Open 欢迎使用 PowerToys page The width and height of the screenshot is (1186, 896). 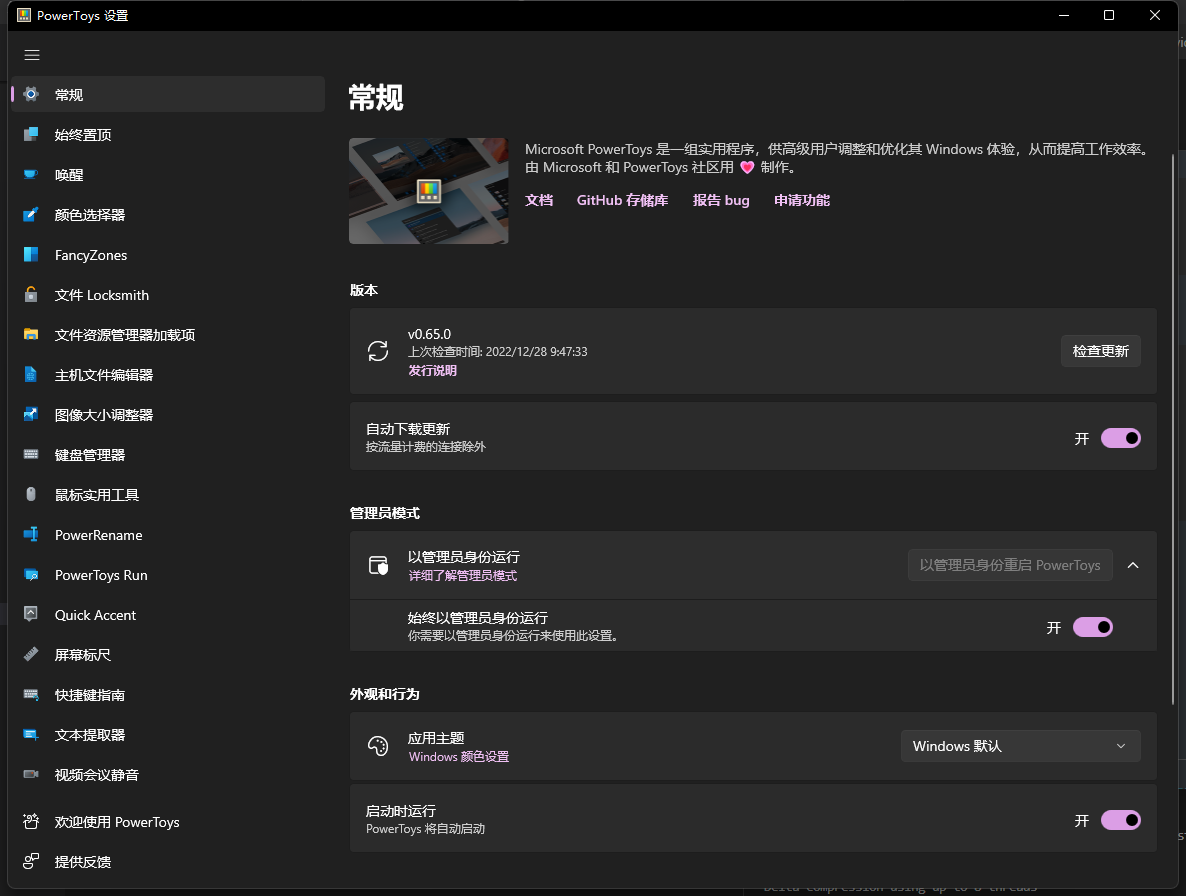tap(168, 822)
